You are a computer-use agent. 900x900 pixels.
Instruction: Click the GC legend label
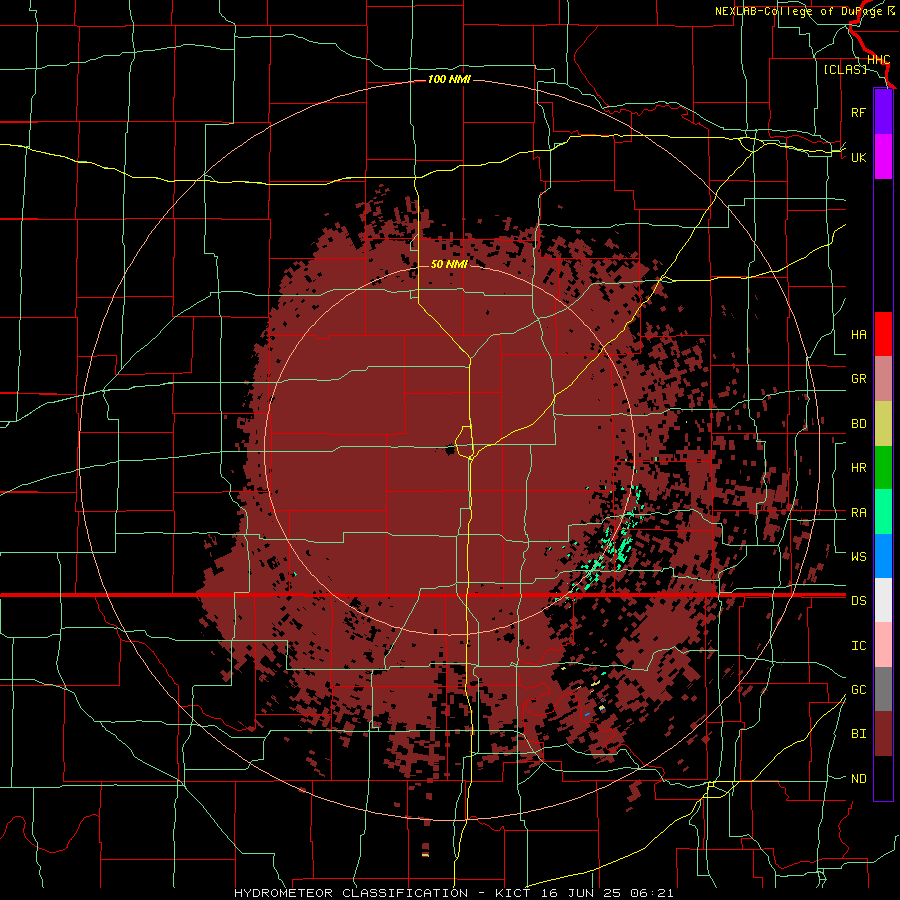pos(859,690)
